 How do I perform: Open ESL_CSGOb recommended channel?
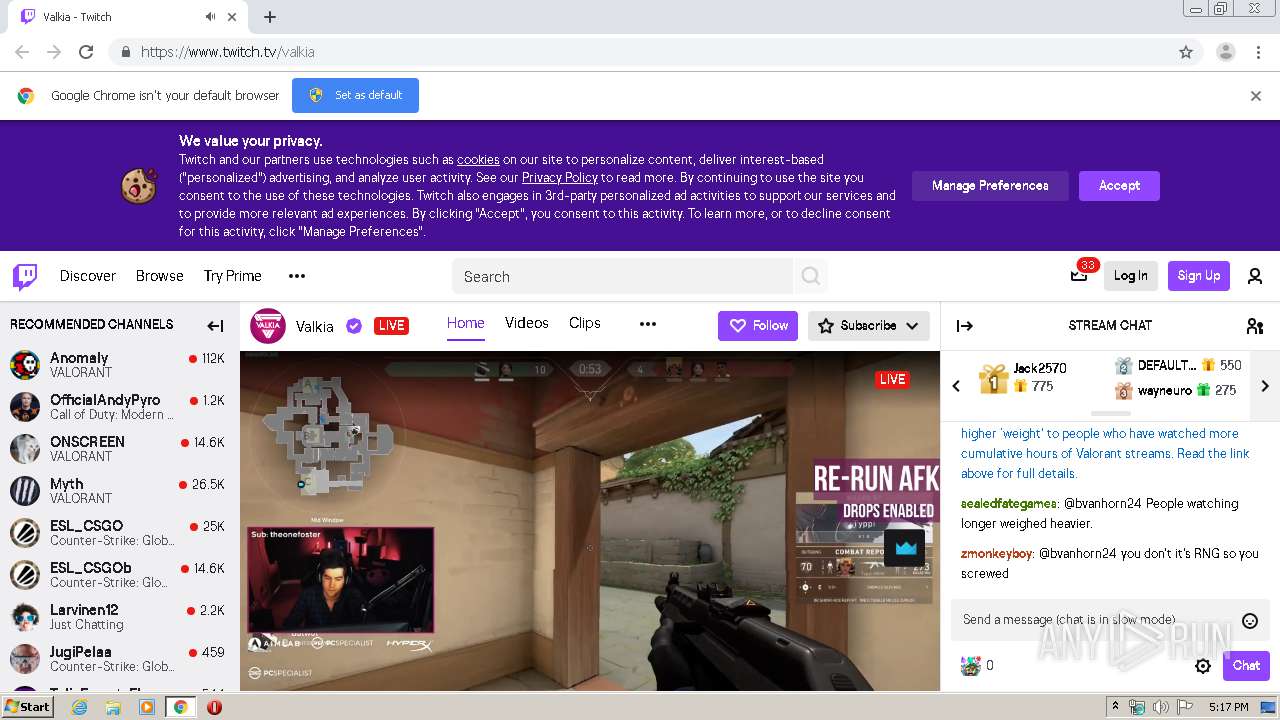pos(118,575)
